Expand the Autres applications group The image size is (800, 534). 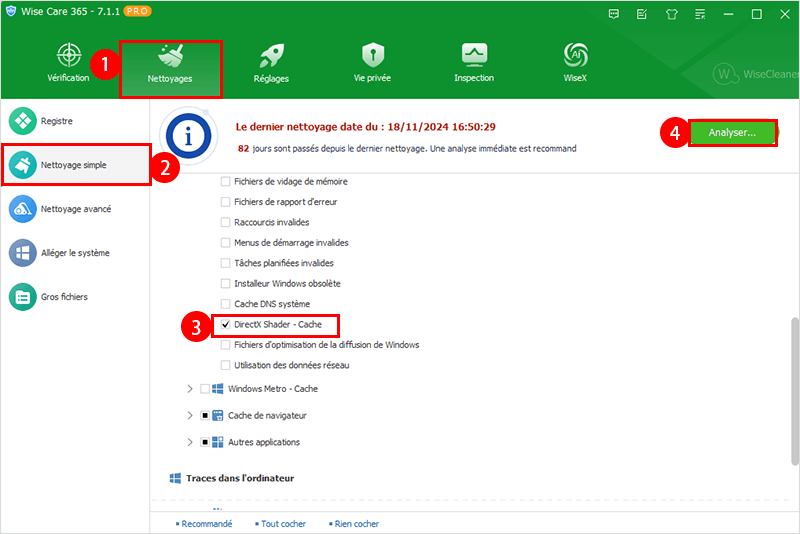tap(190, 442)
